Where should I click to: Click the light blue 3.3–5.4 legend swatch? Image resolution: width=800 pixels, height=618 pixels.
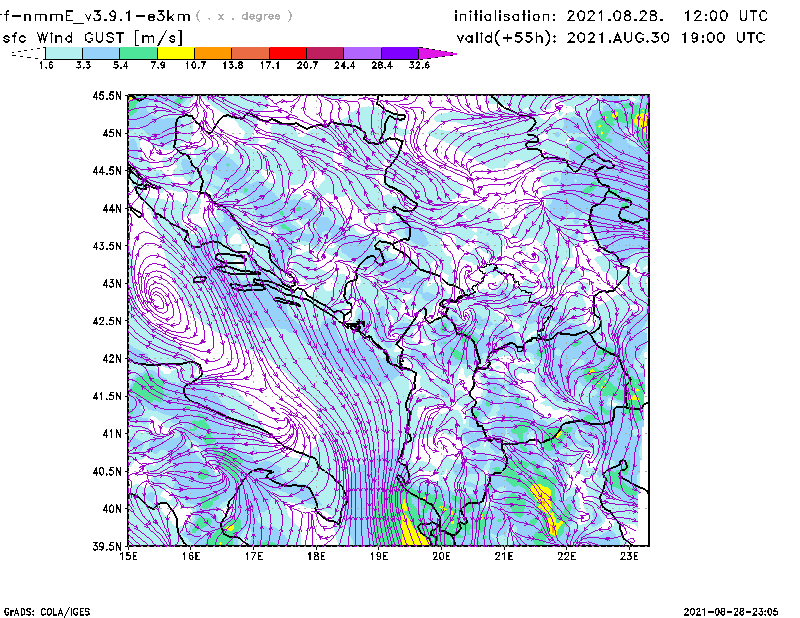pos(101,53)
